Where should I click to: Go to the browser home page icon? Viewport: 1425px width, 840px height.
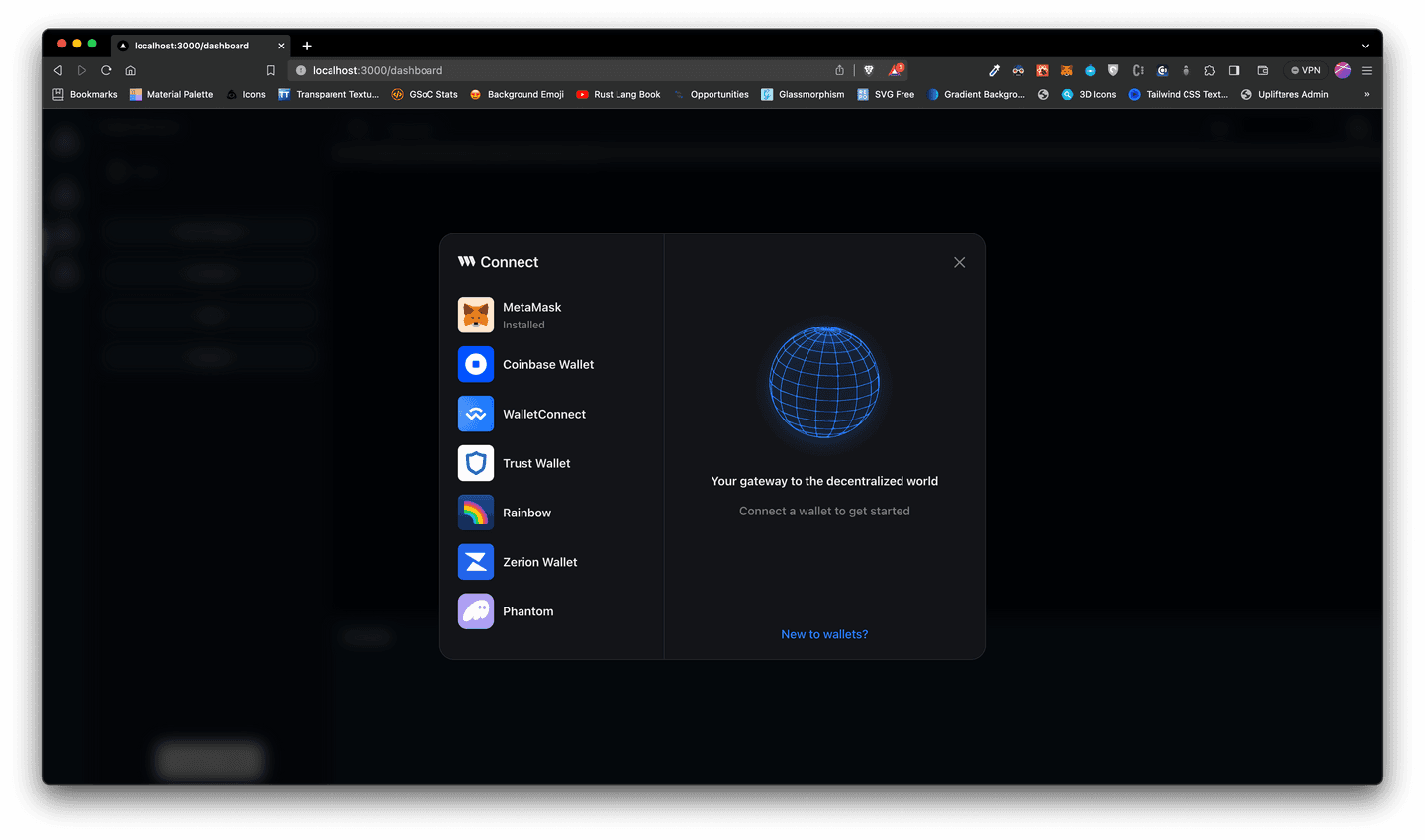[x=130, y=70]
